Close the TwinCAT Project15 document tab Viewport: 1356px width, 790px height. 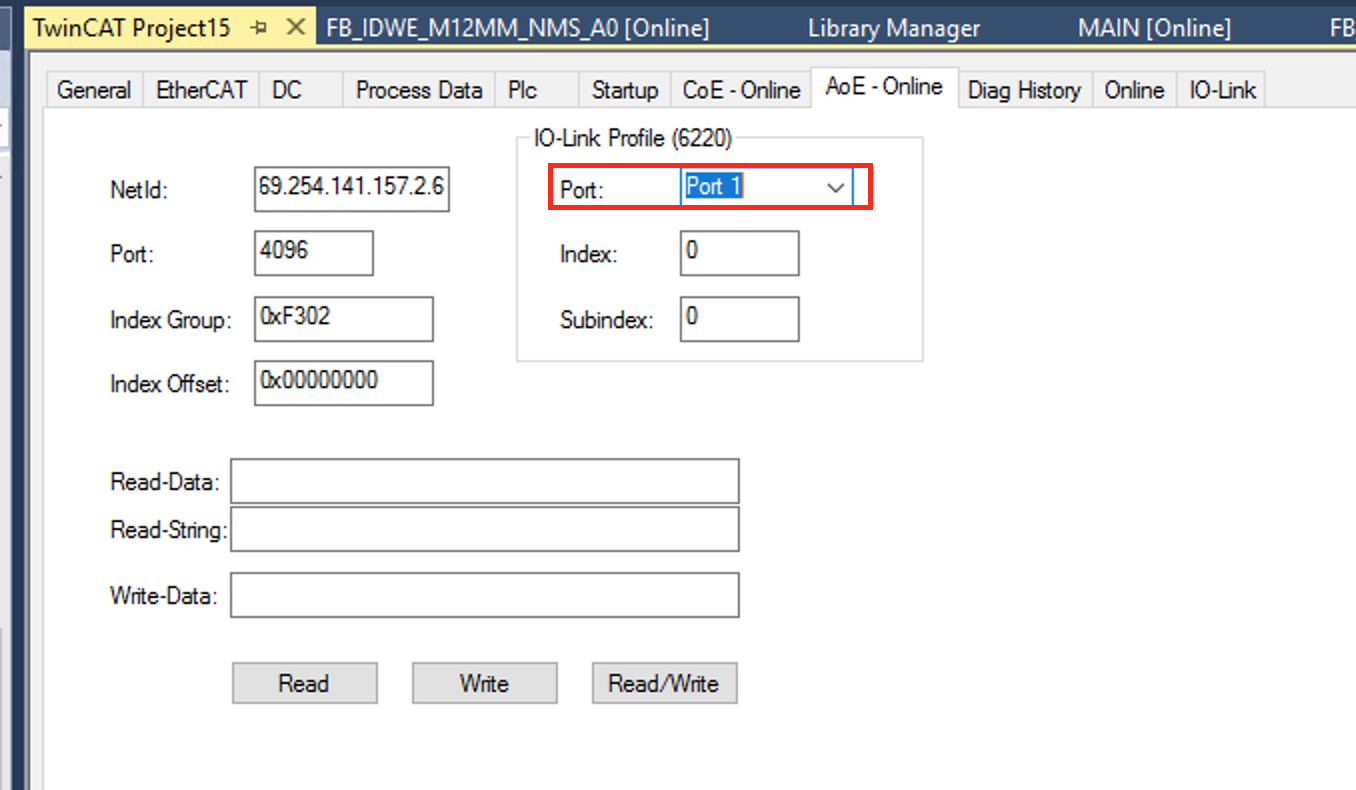point(295,27)
